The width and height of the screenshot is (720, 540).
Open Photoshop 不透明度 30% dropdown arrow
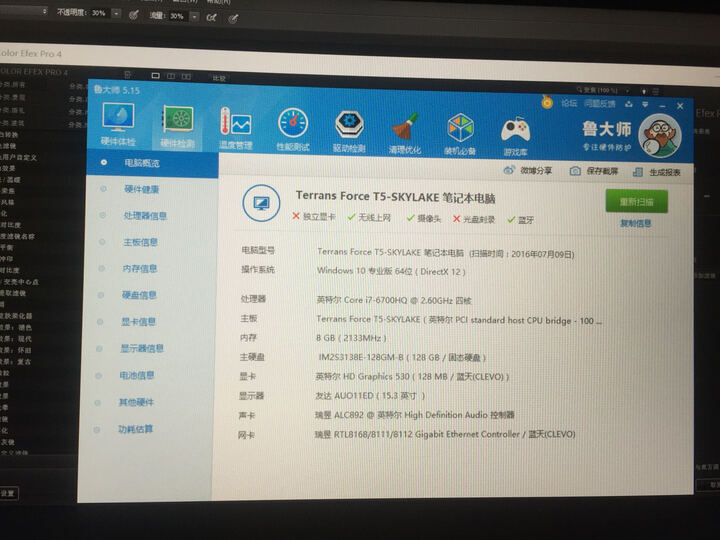pyautogui.click(x=117, y=14)
